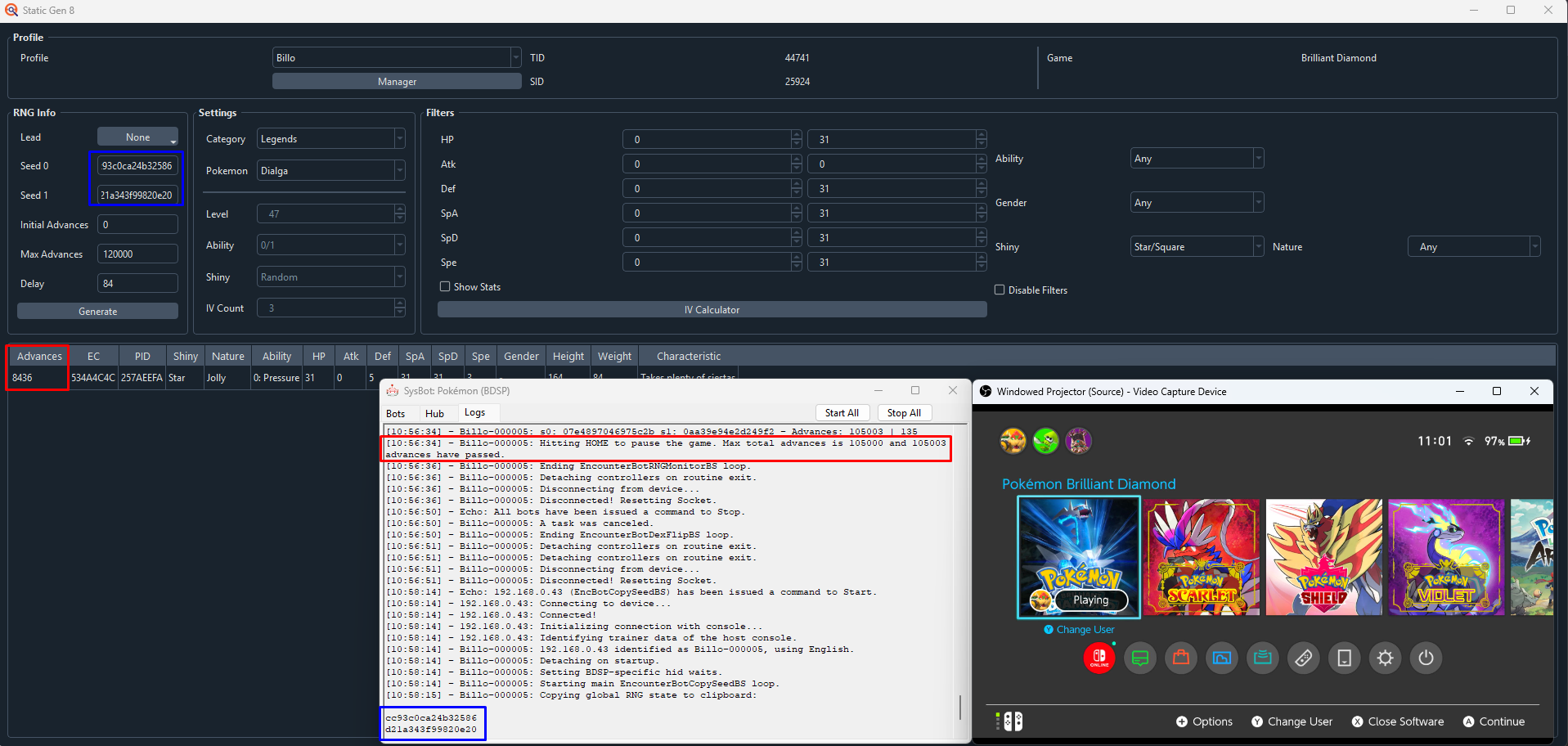Select Pokémon Violet game tile
The height and width of the screenshot is (746, 1568).
click(x=1446, y=557)
